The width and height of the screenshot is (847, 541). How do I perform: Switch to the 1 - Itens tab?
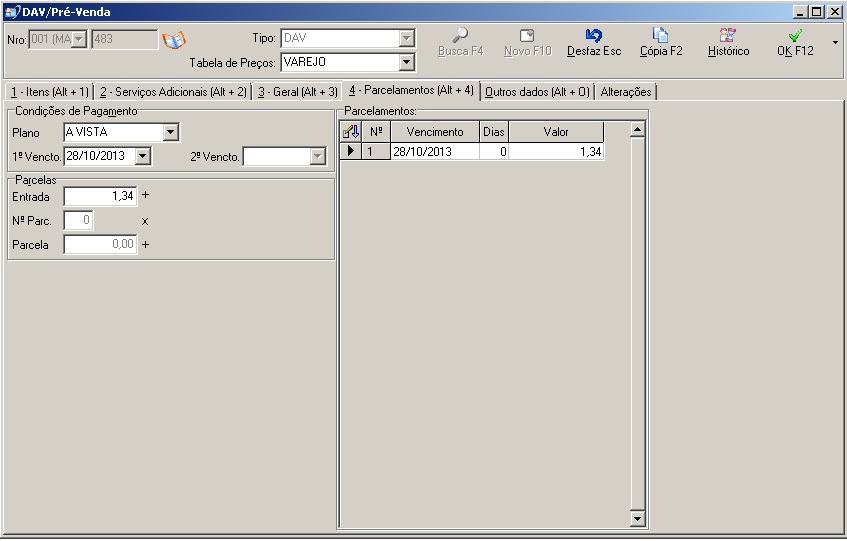click(x=48, y=92)
